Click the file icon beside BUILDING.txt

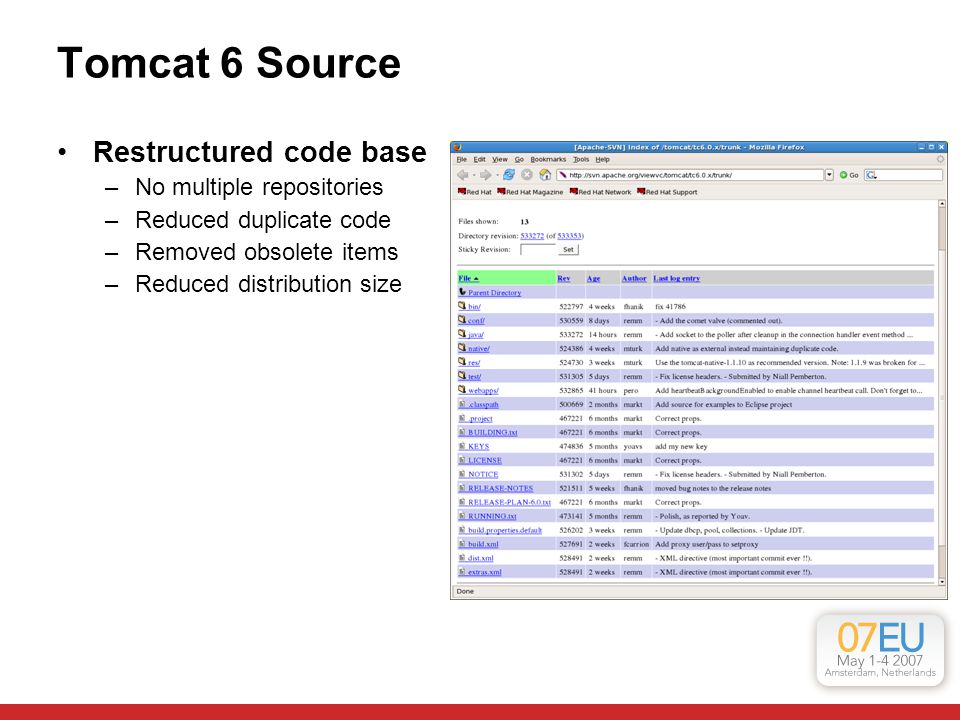click(x=462, y=432)
